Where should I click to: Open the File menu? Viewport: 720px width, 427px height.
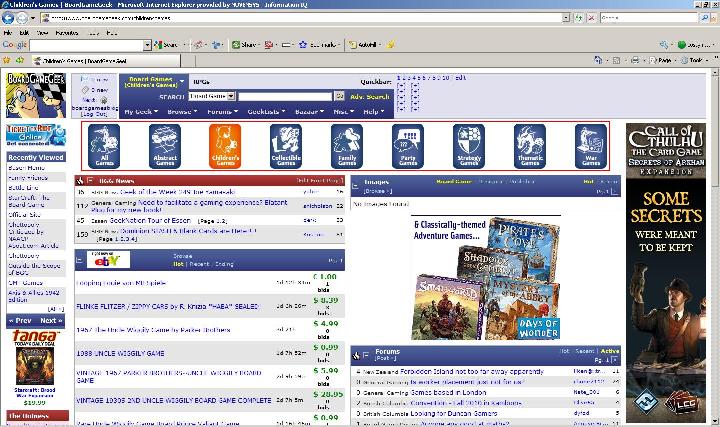8,33
